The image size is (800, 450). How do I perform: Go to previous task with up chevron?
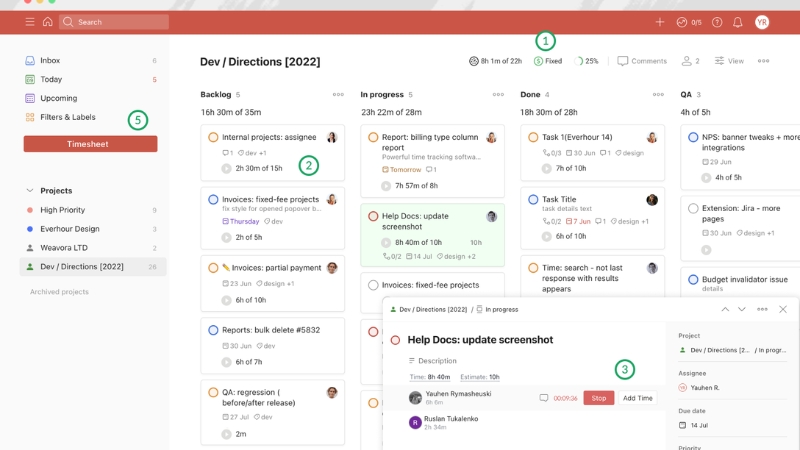coord(725,309)
